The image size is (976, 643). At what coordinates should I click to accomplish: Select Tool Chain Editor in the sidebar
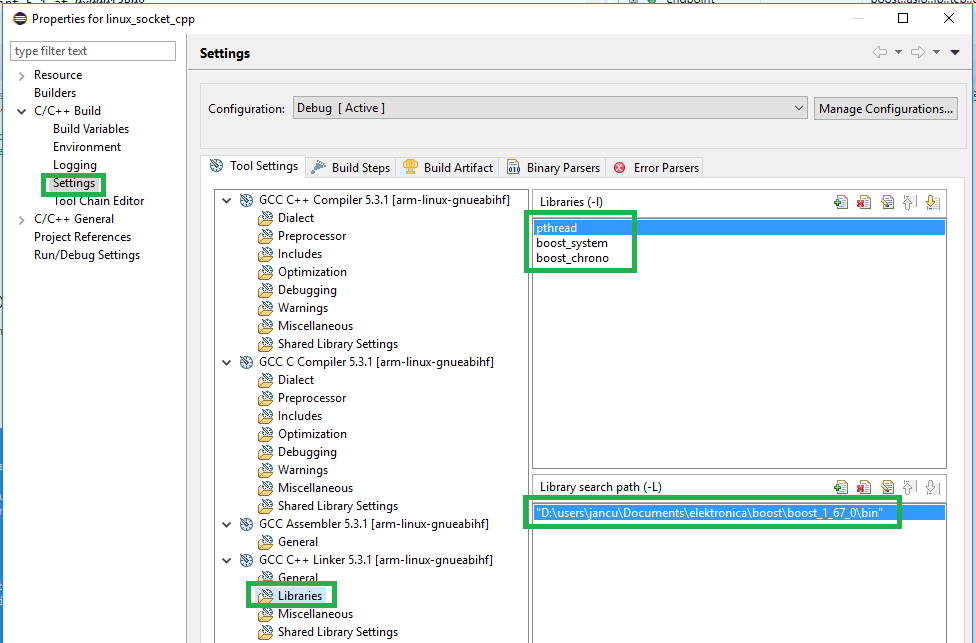(98, 201)
